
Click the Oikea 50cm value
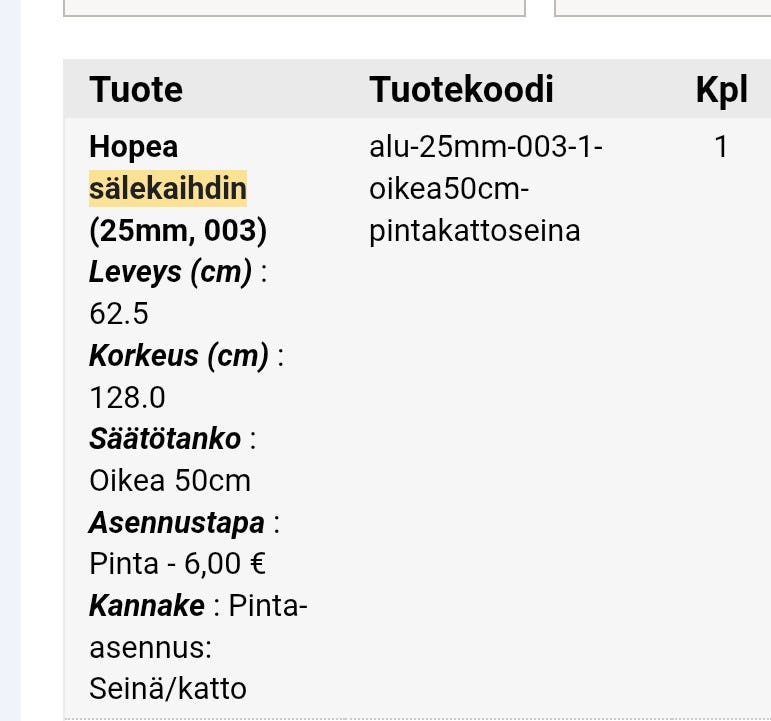(x=170, y=481)
